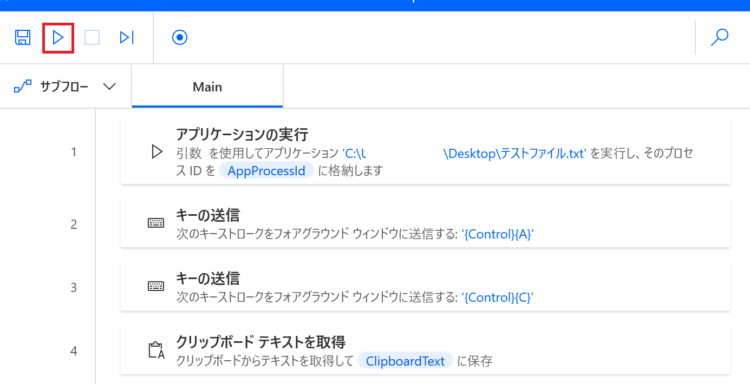The width and height of the screenshot is (750, 384).
Task: Expand the サブフロー dropdown chevron
Action: click(110, 87)
